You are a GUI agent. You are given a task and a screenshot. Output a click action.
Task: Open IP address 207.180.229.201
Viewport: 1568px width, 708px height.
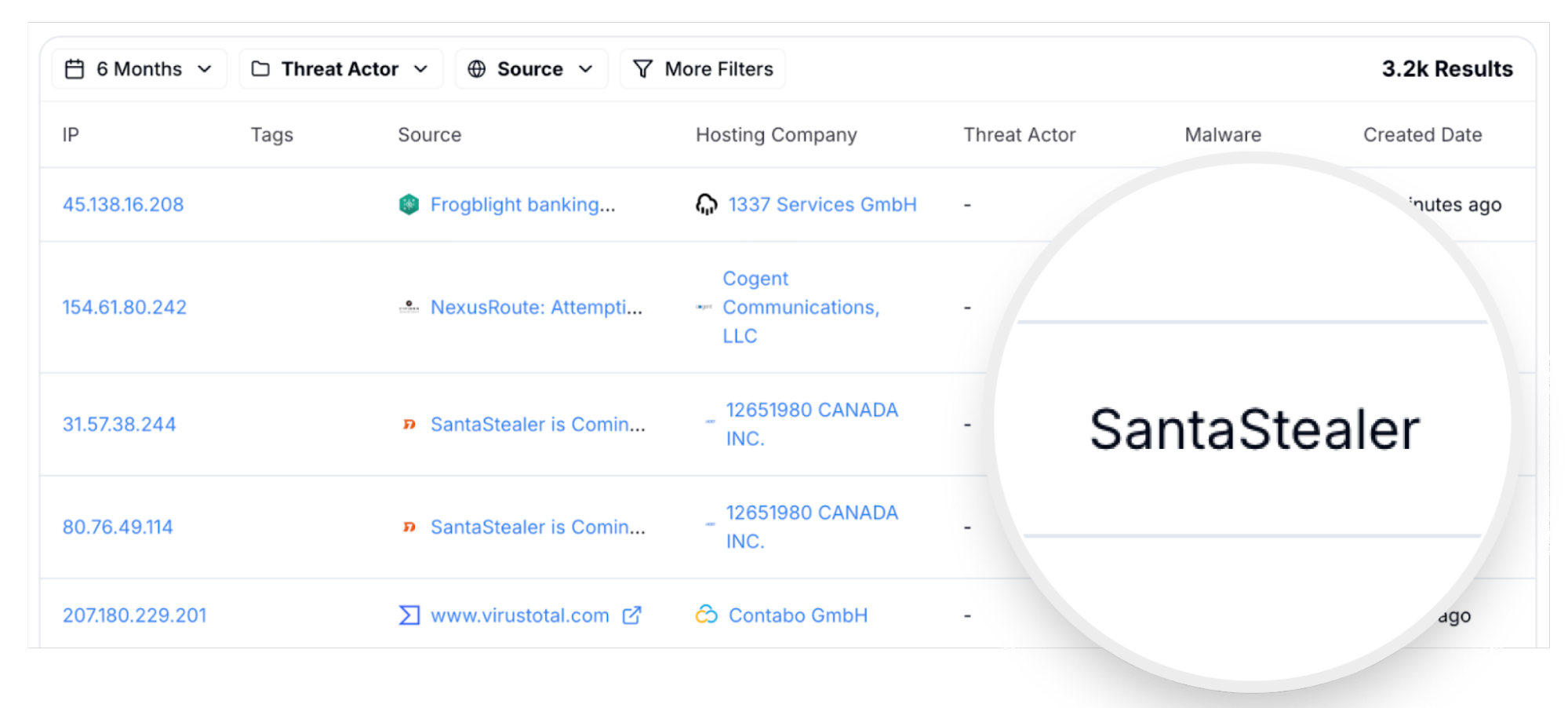[134, 615]
